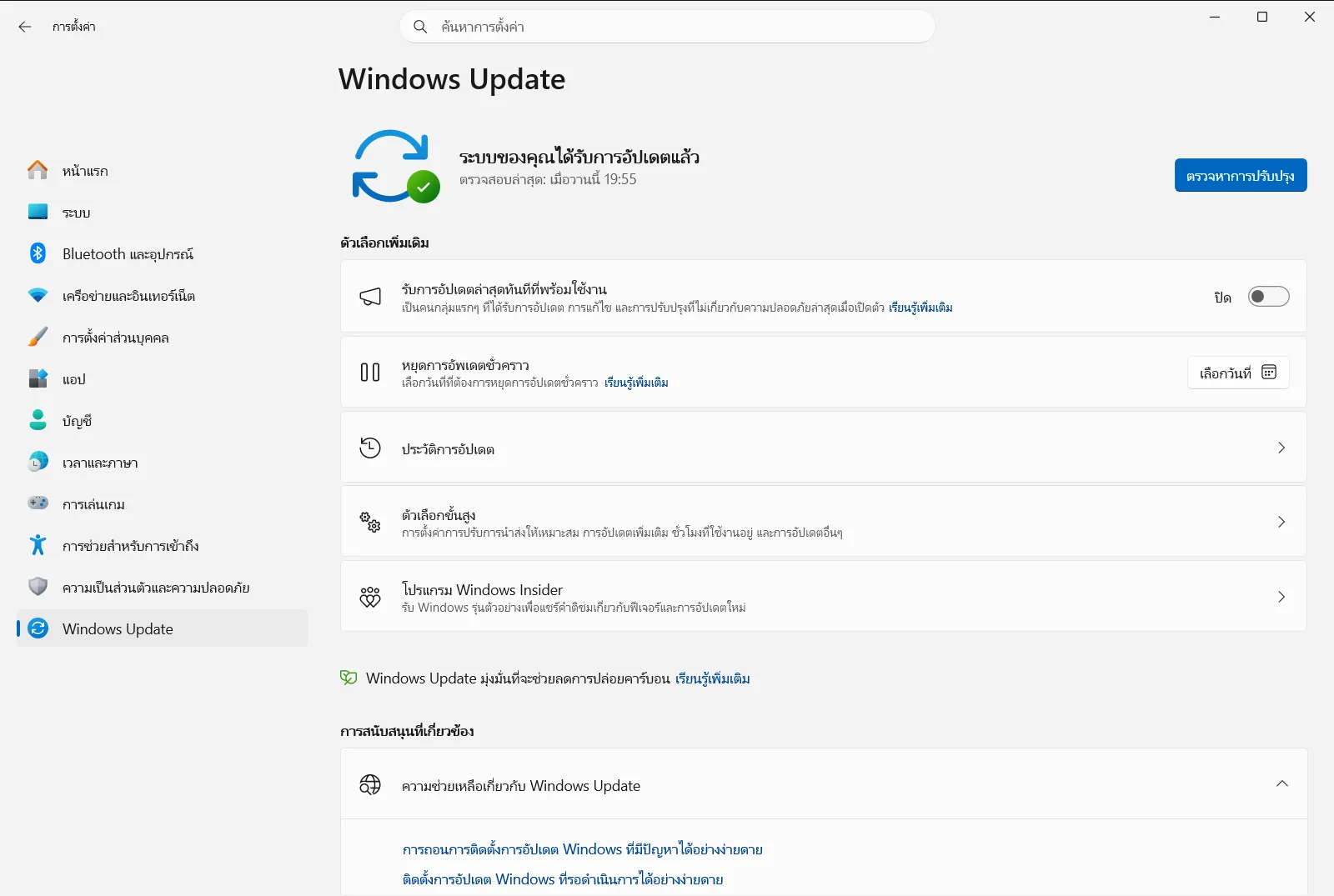Click the ตรวจหาการปรับปรุง check updates button

(x=1241, y=175)
